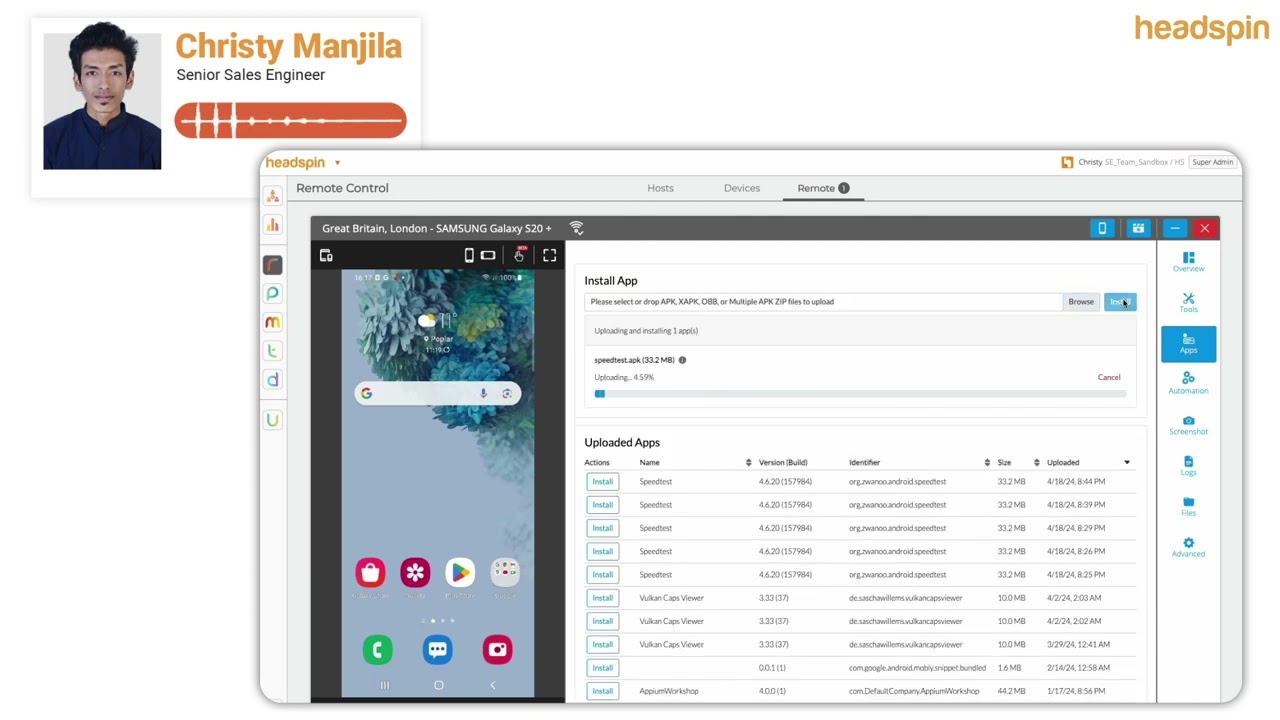This screenshot has height=720, width=1280.
Task: Open the Screenshot panel
Action: tap(1188, 425)
